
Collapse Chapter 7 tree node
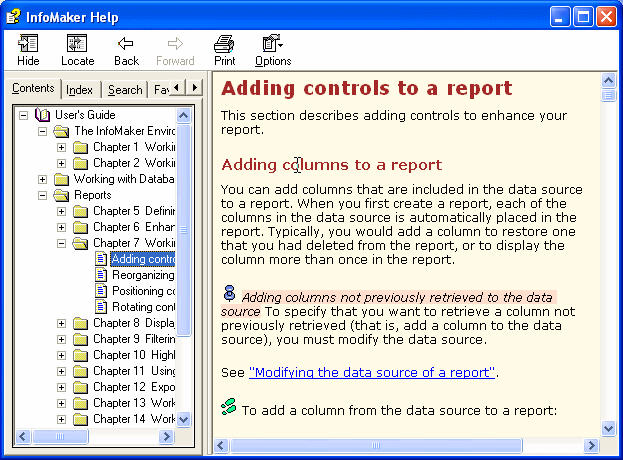61,244
